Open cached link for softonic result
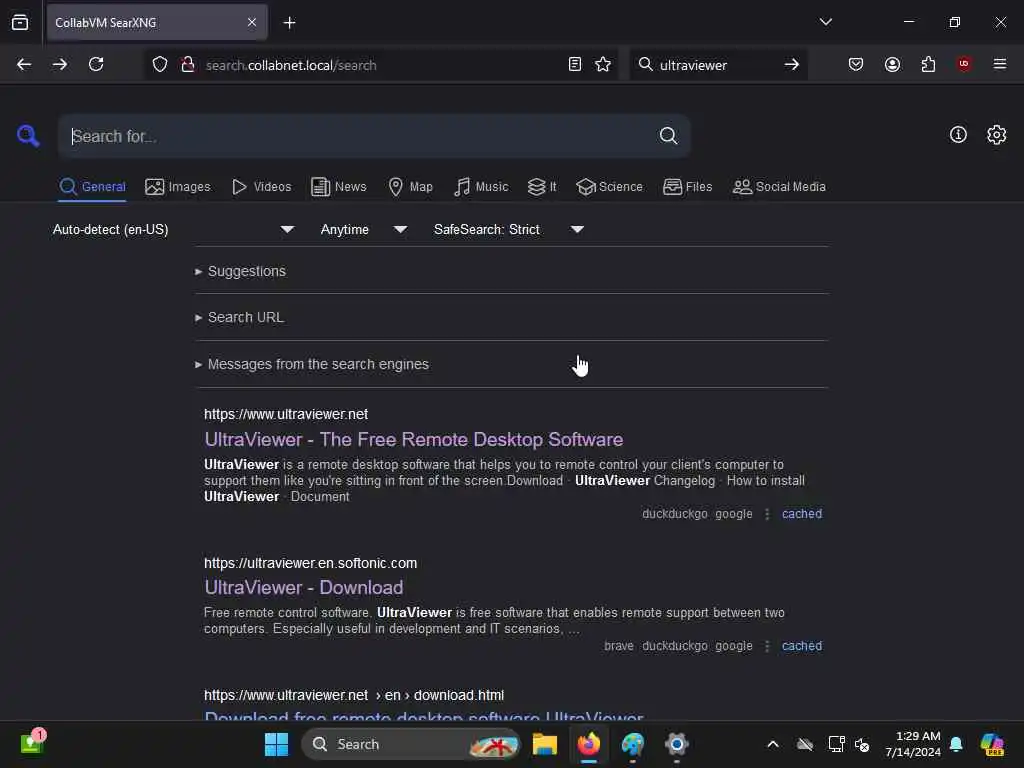1024x768 pixels. 801,646
